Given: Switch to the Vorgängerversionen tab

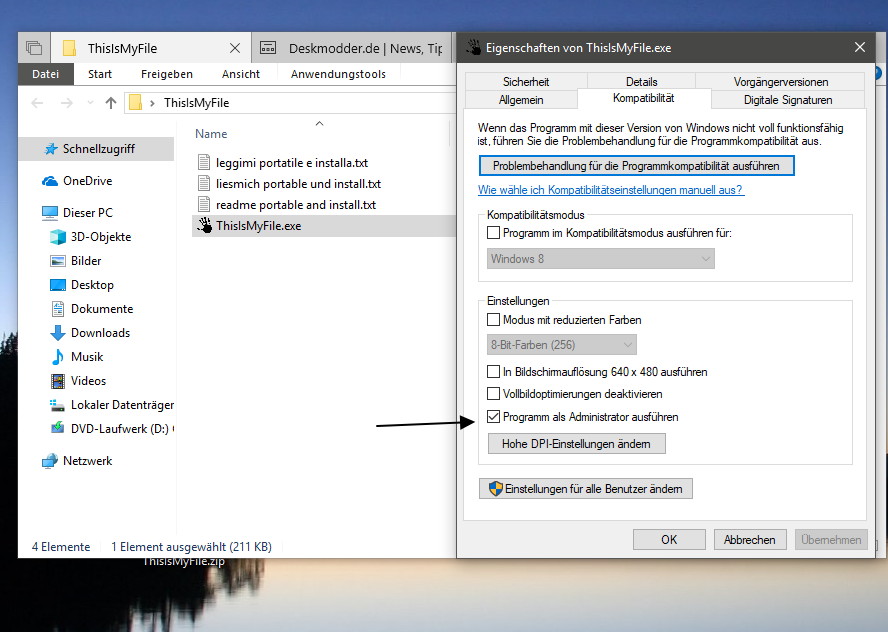Looking at the screenshot, I should point(780,82).
